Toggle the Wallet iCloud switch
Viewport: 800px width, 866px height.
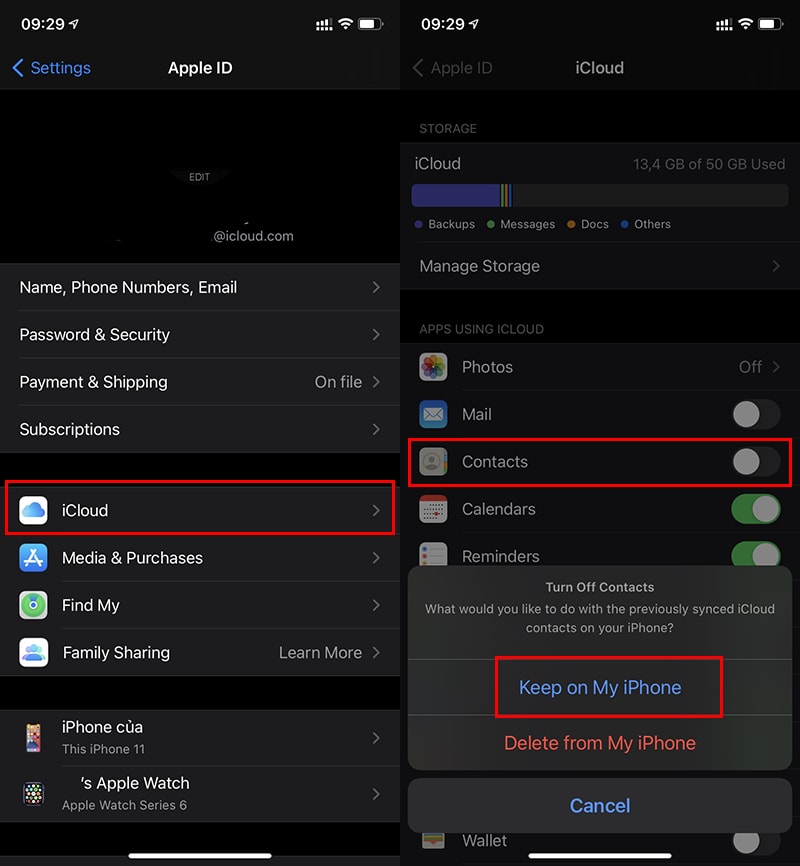(756, 841)
